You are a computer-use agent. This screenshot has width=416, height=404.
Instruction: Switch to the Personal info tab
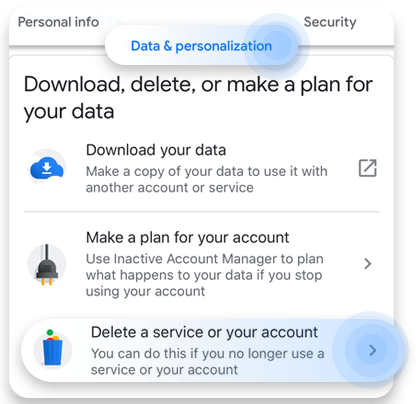[x=58, y=22]
